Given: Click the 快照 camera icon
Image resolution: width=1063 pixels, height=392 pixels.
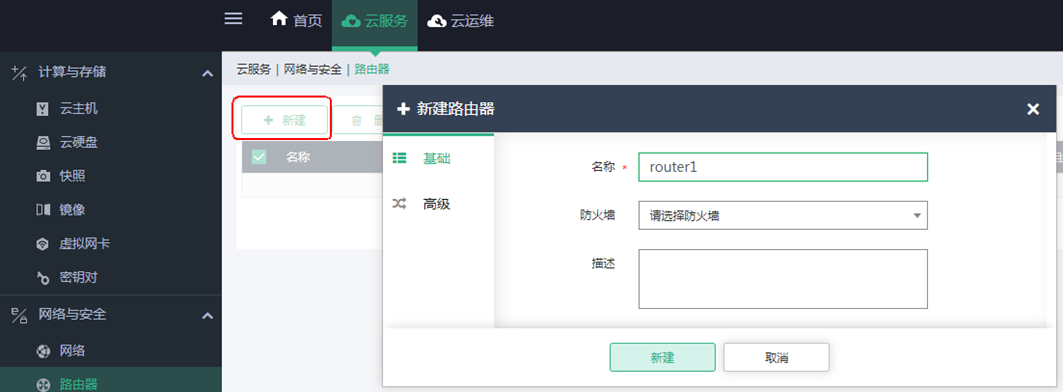Looking at the screenshot, I should point(43,176).
